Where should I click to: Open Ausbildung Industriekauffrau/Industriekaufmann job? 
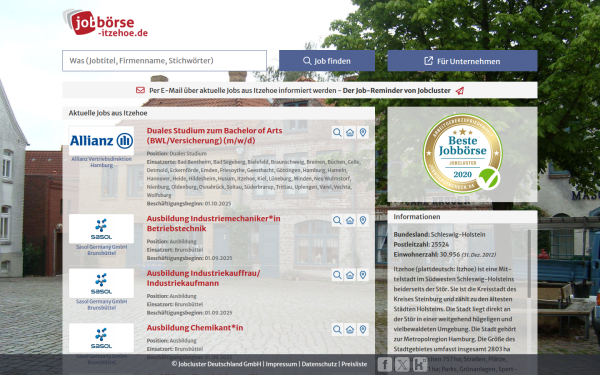[203, 278]
